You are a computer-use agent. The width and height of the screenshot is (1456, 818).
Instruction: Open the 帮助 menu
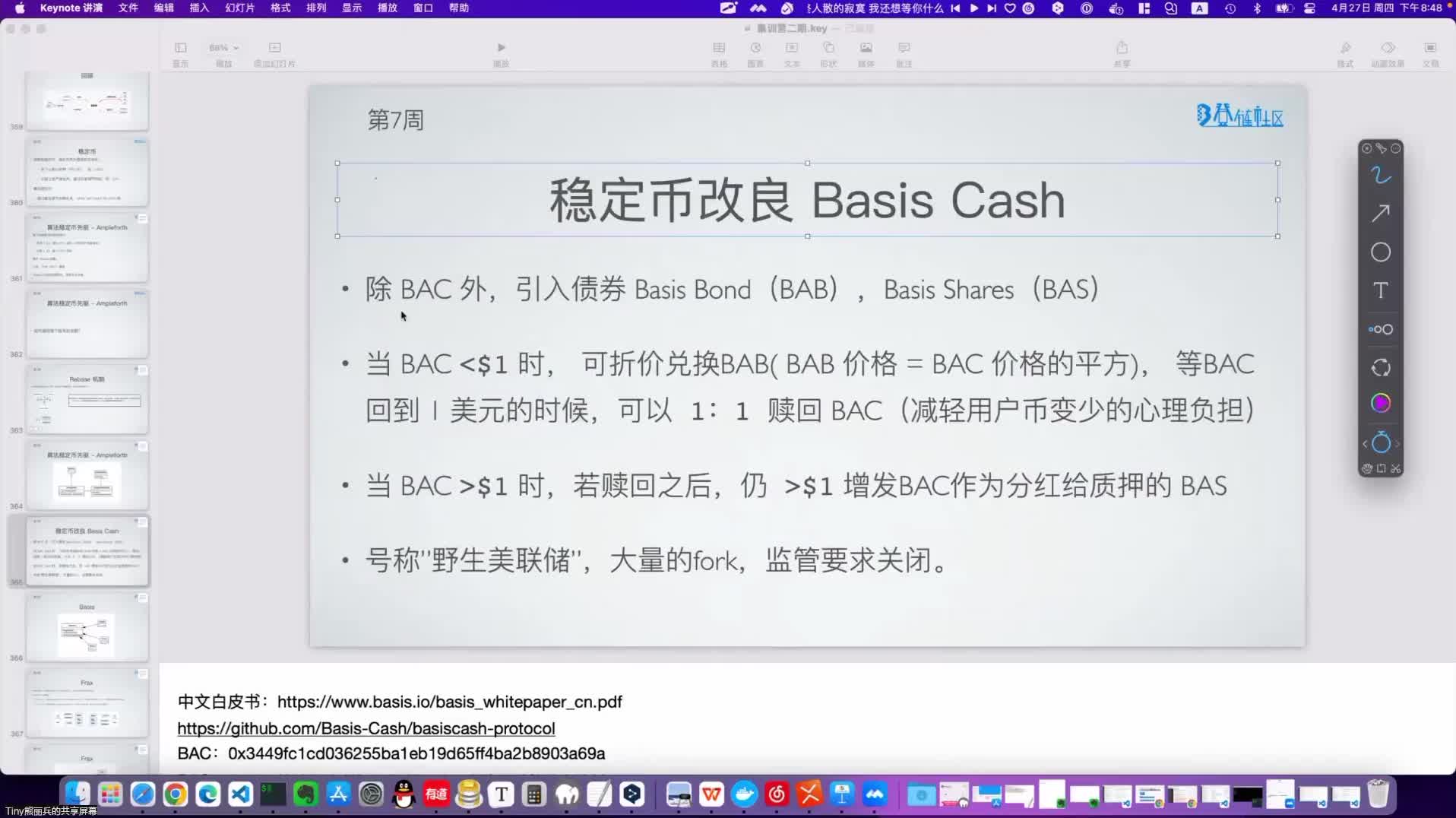click(459, 8)
